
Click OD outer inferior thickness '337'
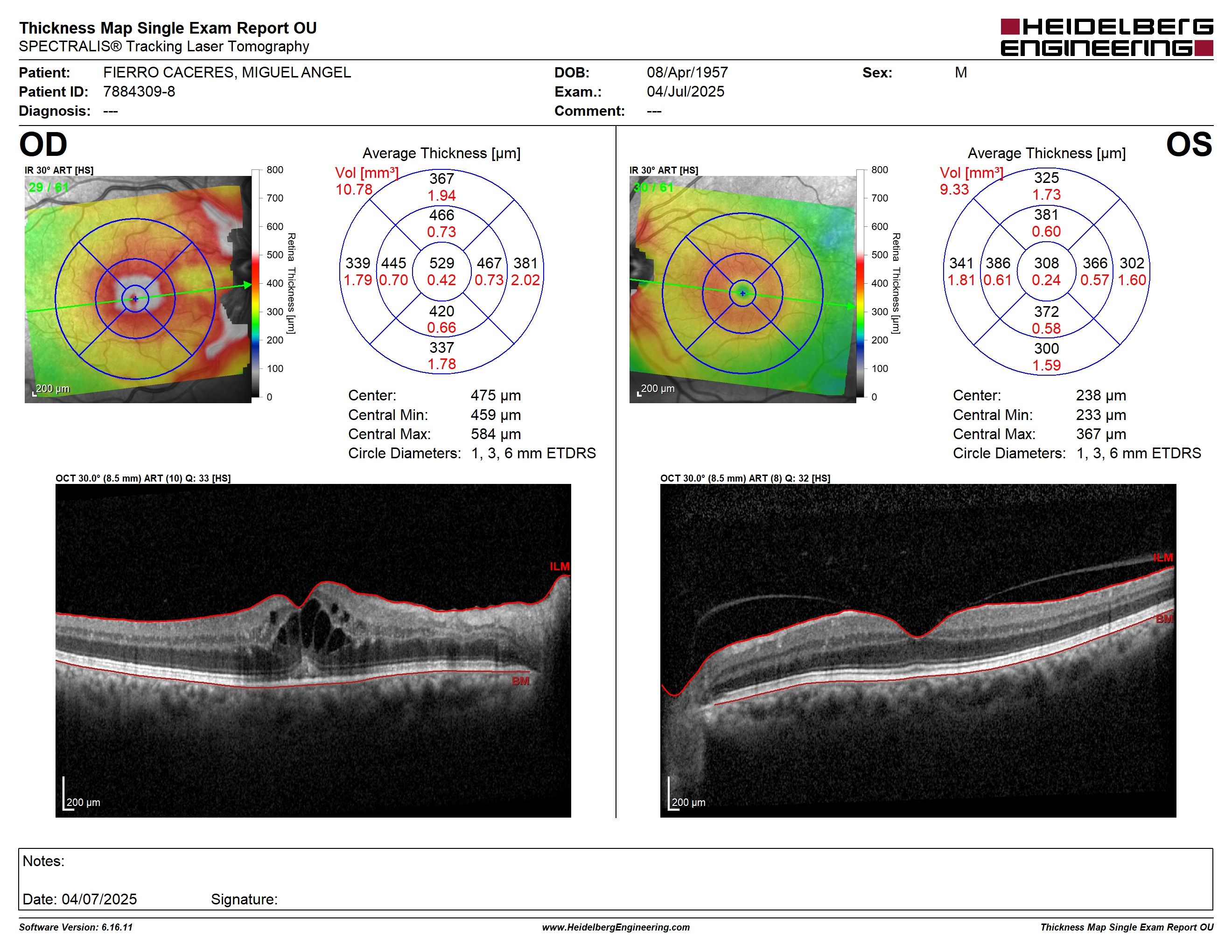[x=441, y=347]
